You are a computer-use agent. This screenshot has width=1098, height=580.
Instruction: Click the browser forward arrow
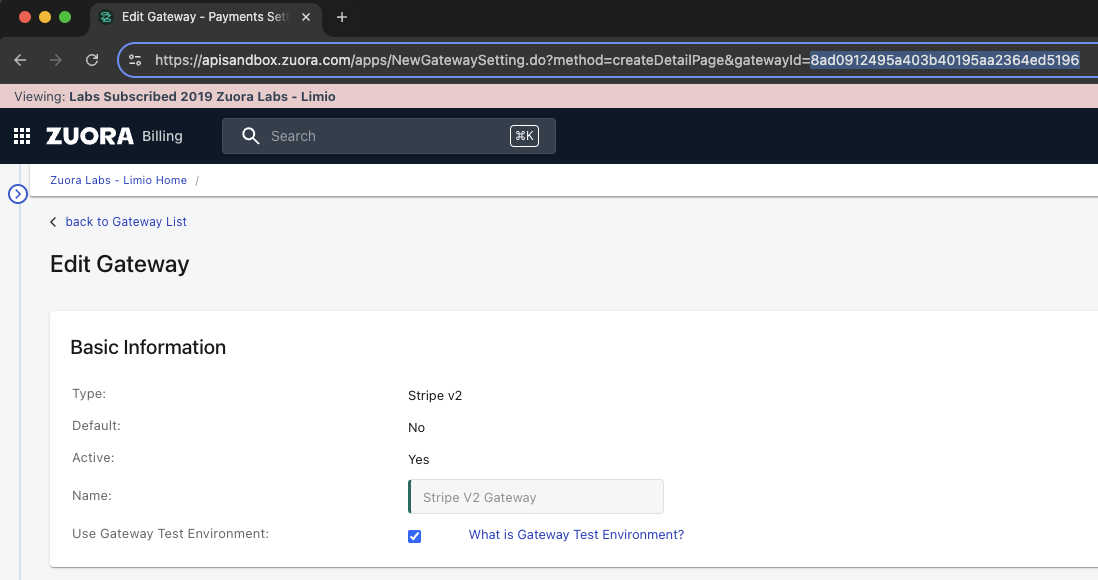pos(56,60)
